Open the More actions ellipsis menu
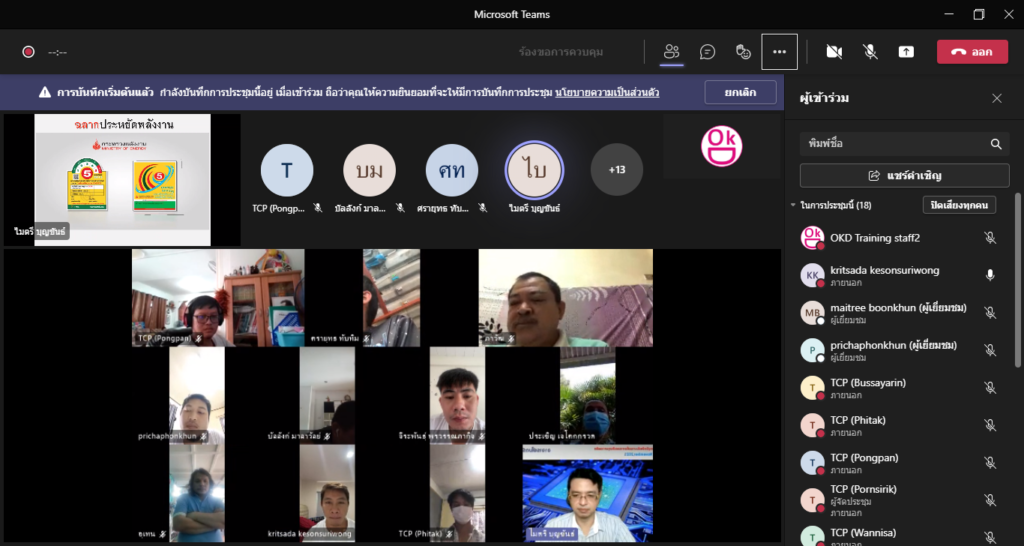This screenshot has height=546, width=1024. click(x=779, y=52)
